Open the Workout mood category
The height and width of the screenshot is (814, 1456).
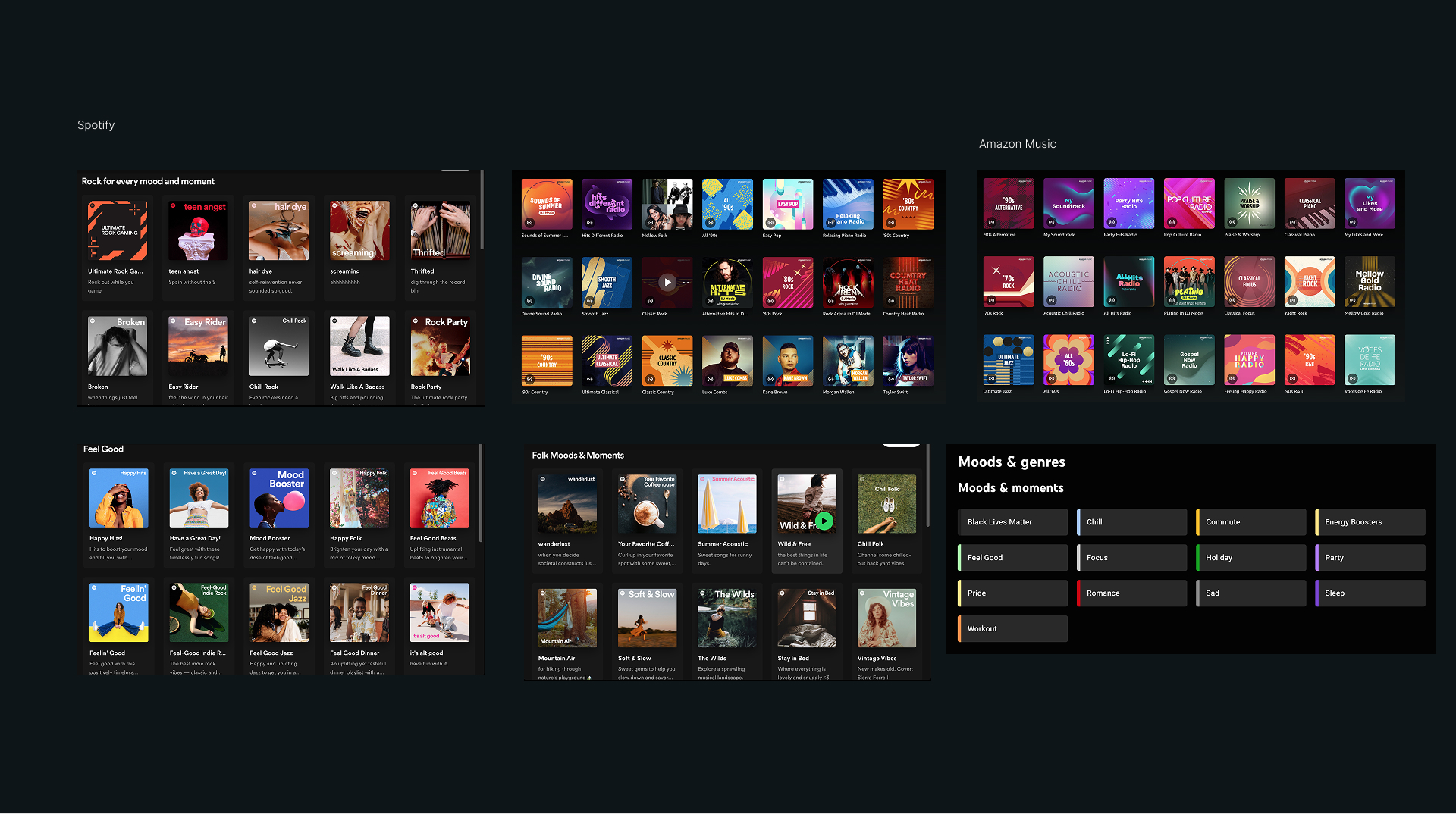(x=1012, y=629)
